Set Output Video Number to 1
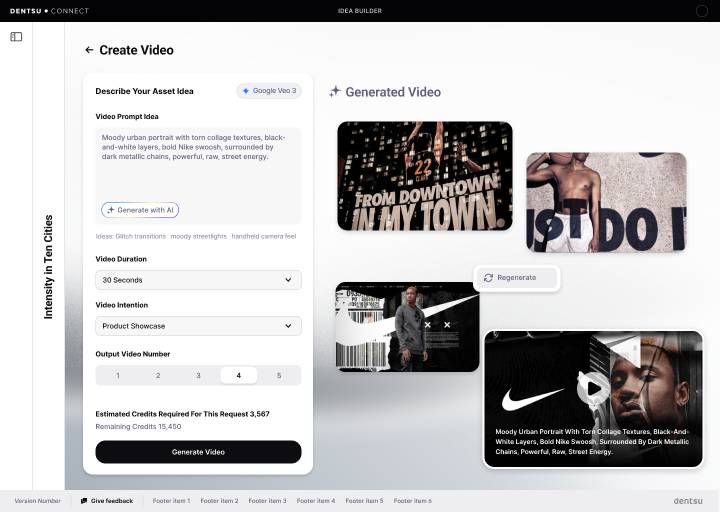This screenshot has height=512, width=720. 118,375
